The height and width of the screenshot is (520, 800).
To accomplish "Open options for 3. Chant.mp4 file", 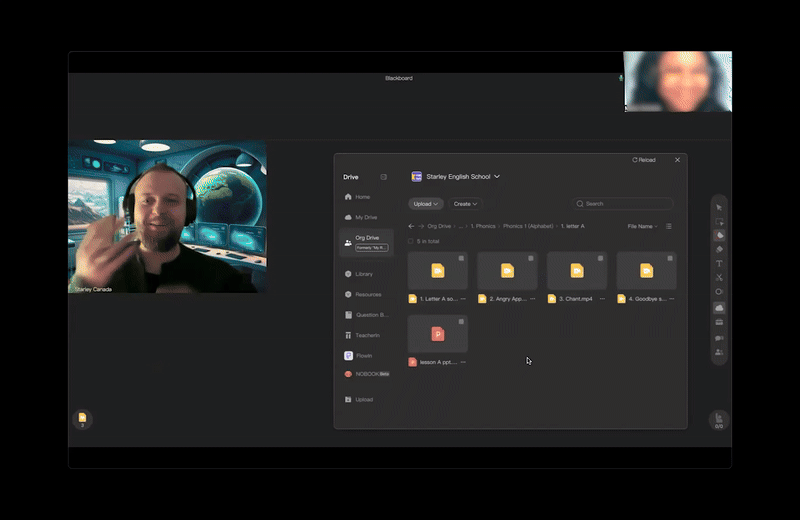I will point(602,299).
